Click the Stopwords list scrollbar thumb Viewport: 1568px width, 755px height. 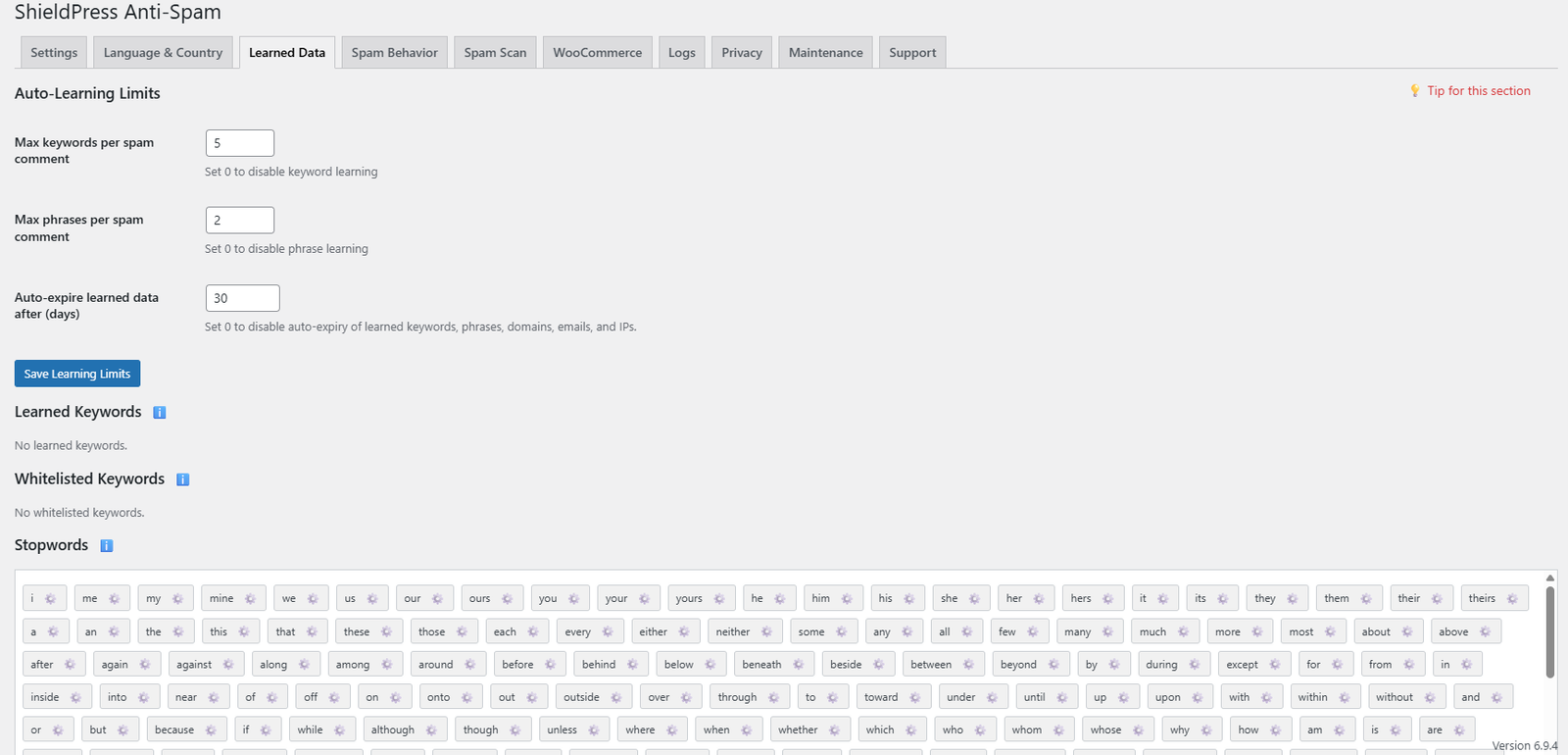point(1550,632)
